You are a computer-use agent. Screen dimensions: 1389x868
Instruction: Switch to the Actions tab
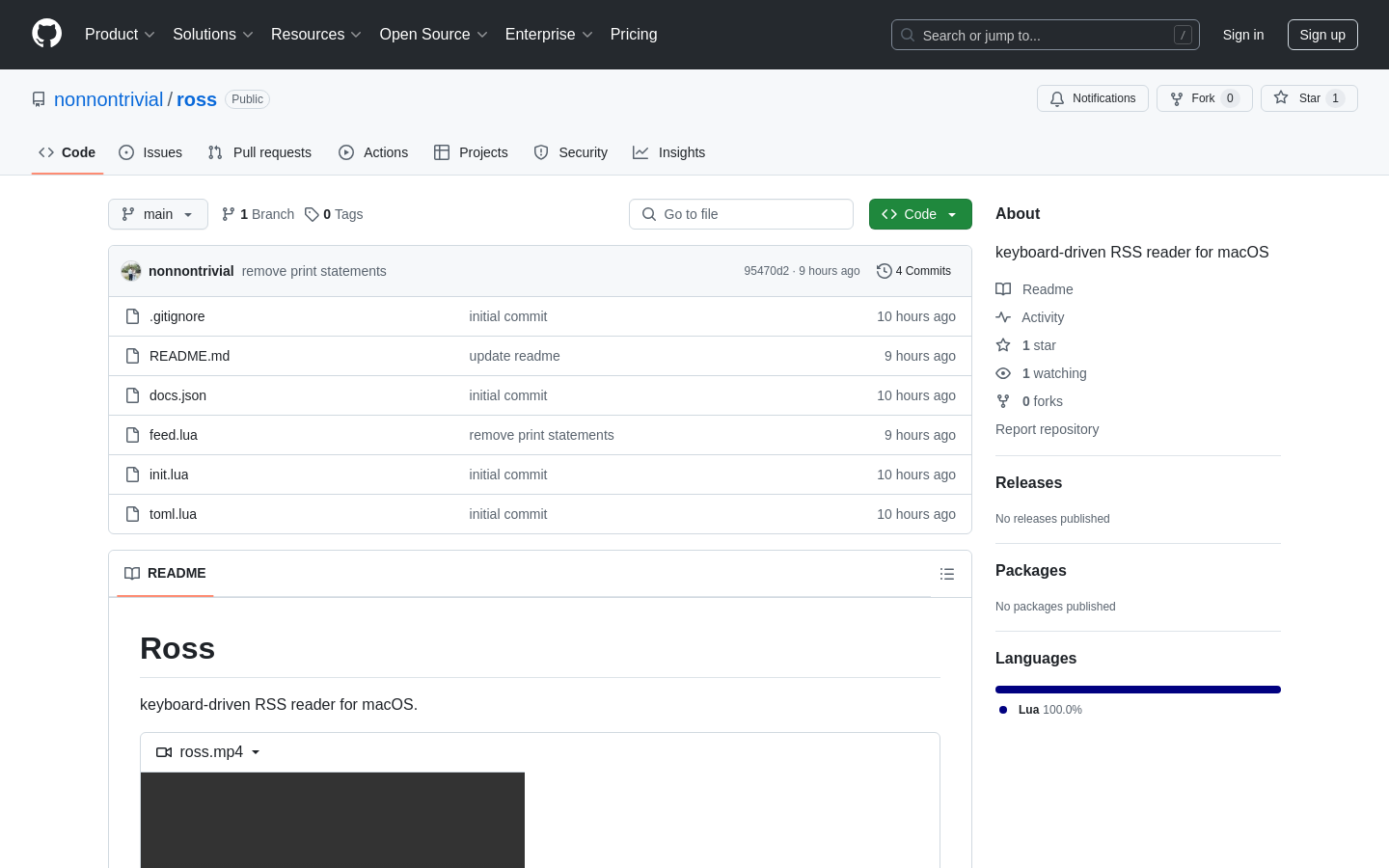tap(373, 152)
